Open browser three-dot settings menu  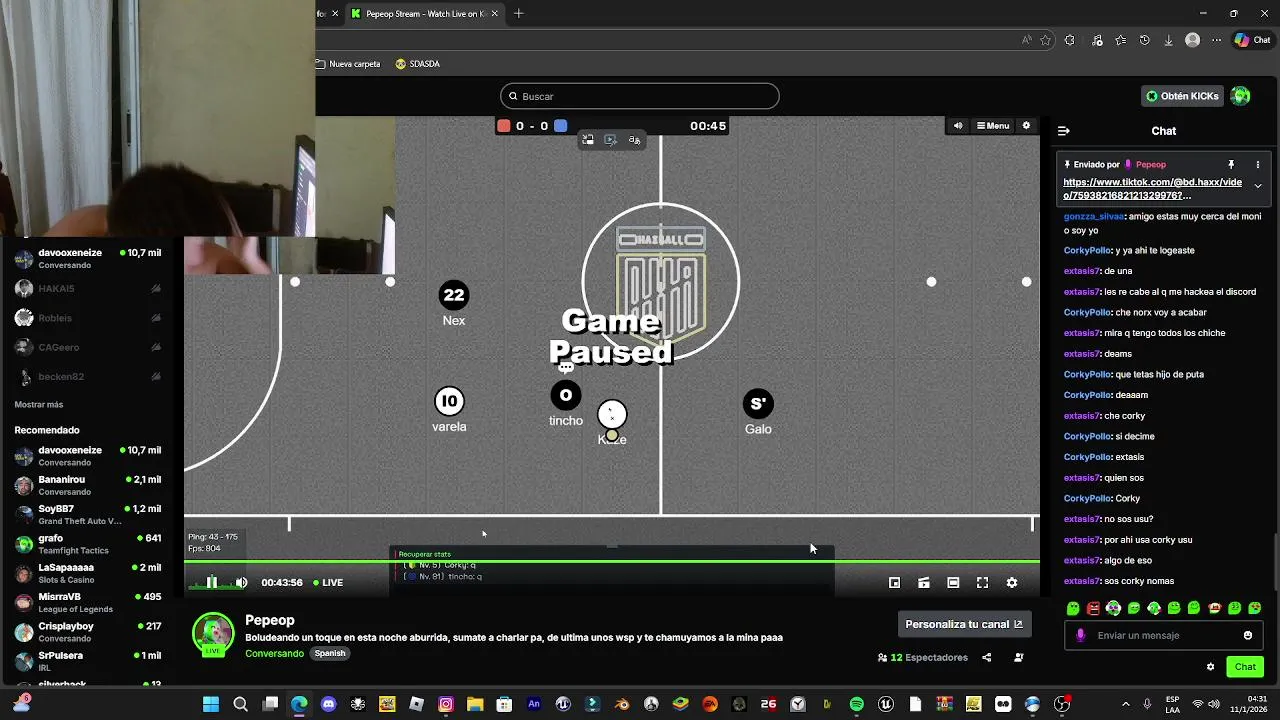point(1216,40)
